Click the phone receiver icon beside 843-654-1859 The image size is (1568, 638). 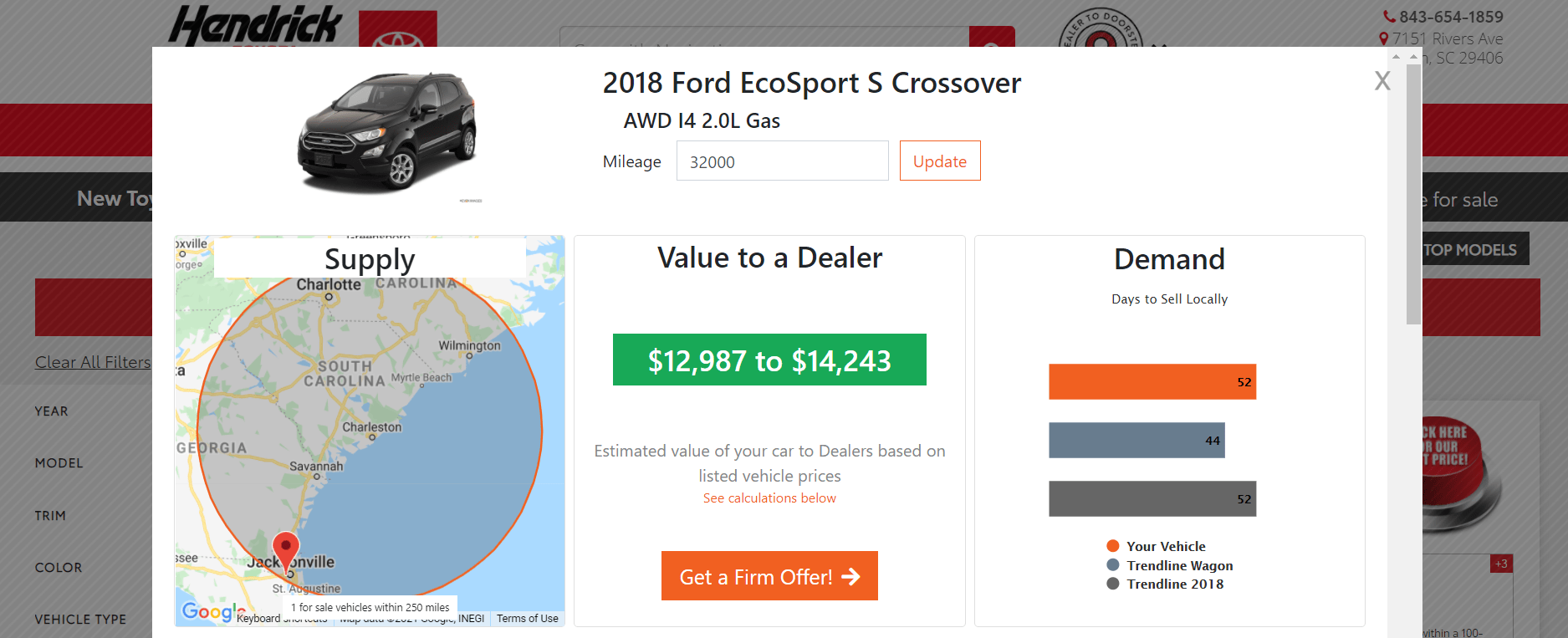[x=1388, y=16]
